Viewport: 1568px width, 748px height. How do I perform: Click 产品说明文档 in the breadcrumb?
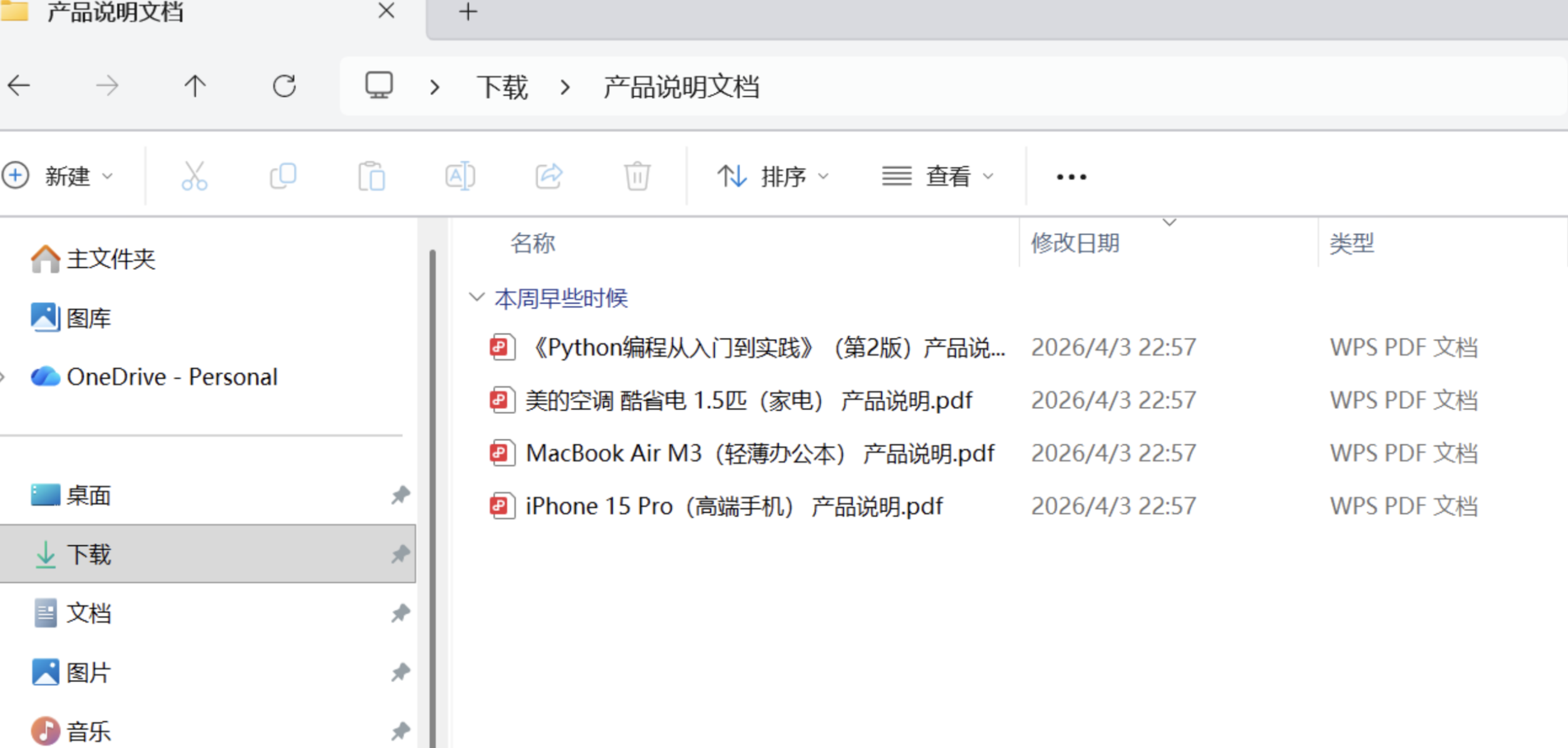681,86
